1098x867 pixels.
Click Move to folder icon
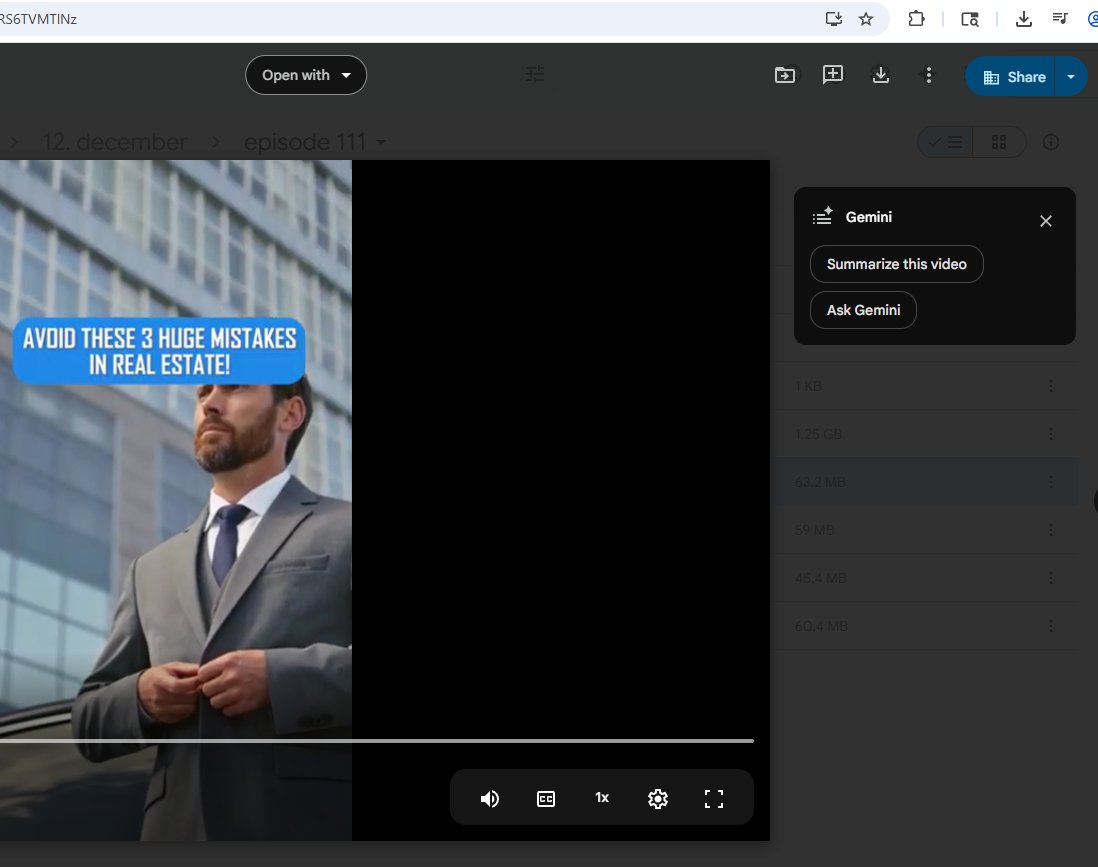785,75
